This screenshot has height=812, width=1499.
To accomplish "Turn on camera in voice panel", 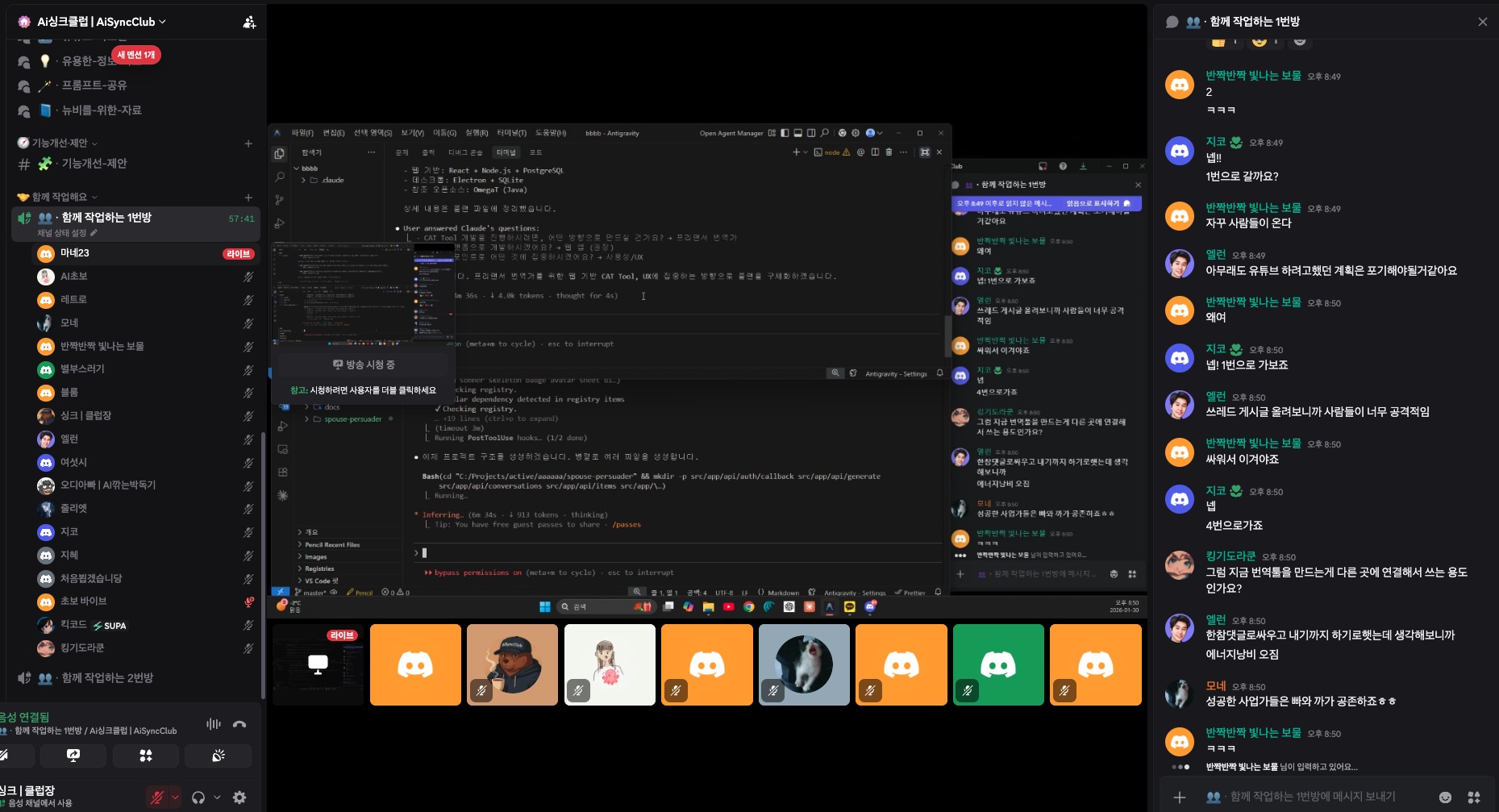I will pos(6,756).
